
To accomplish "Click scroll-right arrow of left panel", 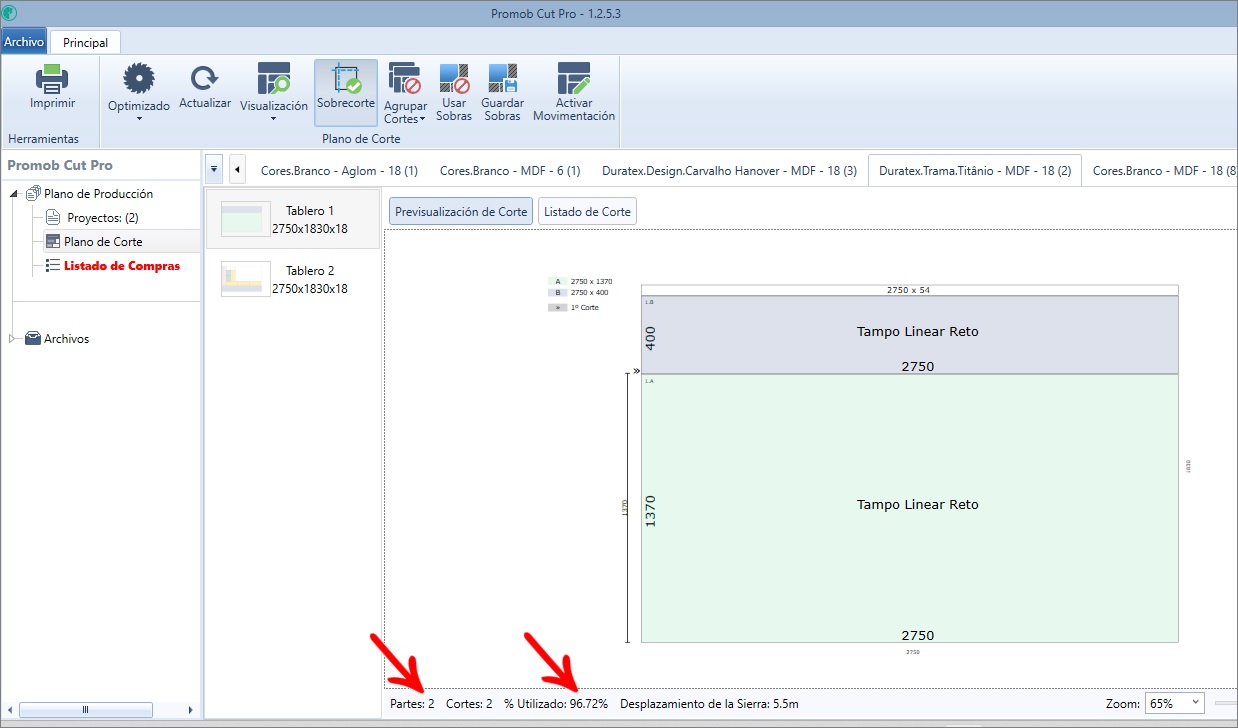I will [191, 709].
